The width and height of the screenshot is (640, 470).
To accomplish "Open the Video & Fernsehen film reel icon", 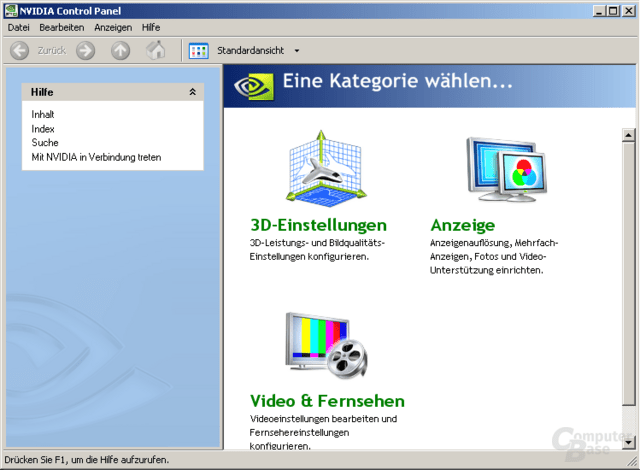I will tap(327, 346).
